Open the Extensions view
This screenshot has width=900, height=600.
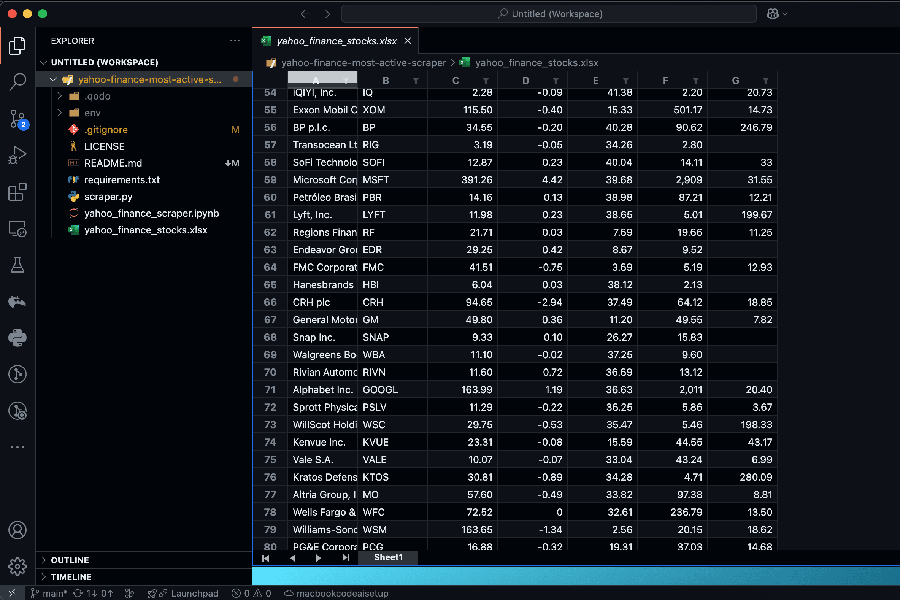[17, 192]
